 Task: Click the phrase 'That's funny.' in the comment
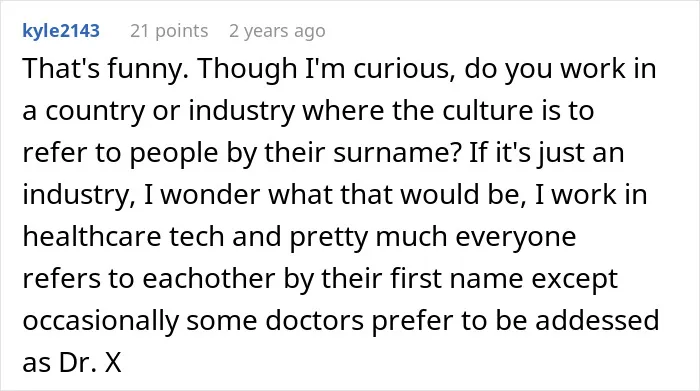tap(105, 70)
